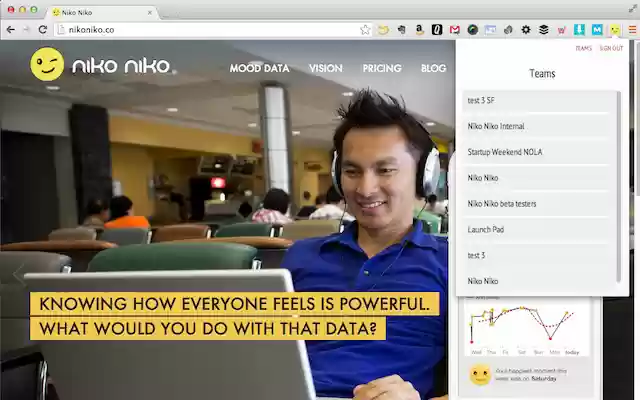Select the "test 3" team row
The image size is (640, 400).
click(x=536, y=255)
